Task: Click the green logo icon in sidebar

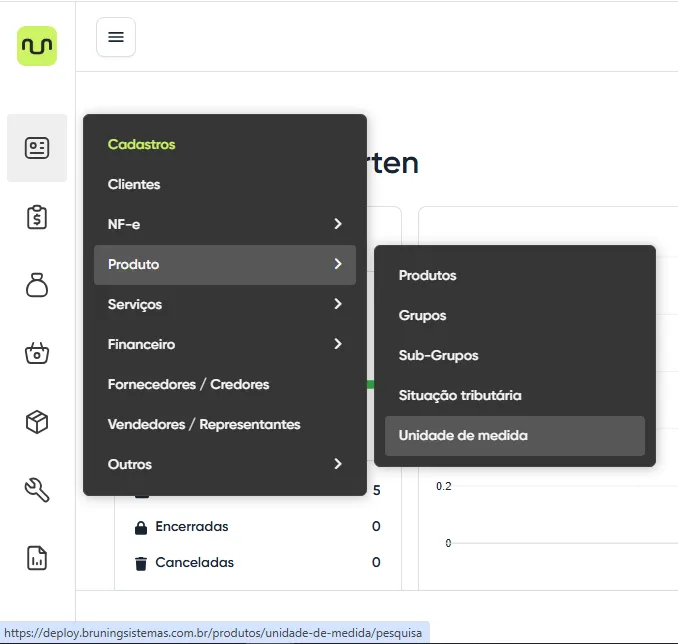Action: click(x=37, y=46)
